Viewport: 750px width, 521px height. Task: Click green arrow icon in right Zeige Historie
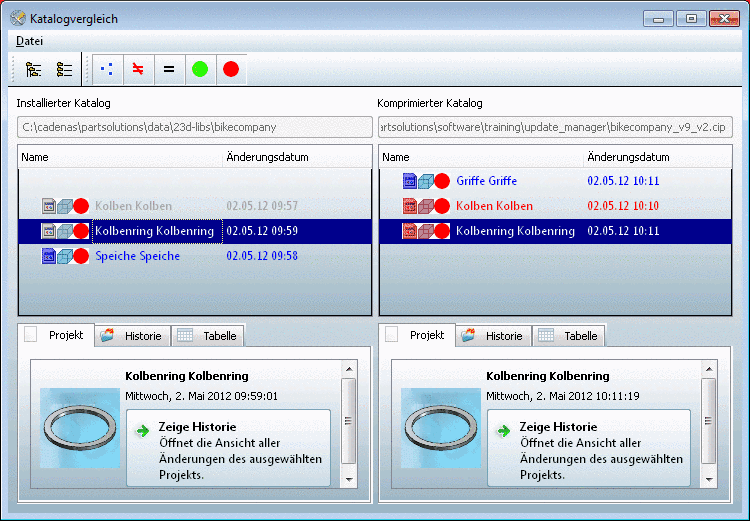pyautogui.click(x=504, y=431)
